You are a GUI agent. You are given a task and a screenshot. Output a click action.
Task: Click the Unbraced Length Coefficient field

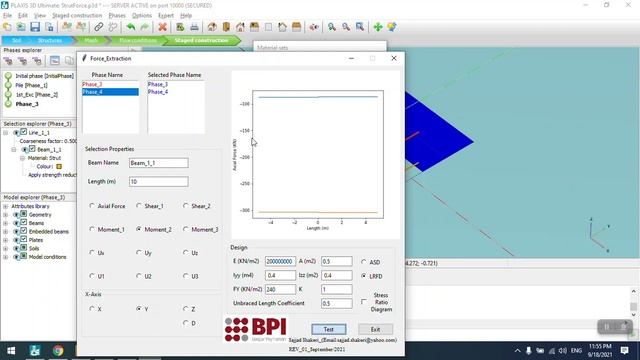[x=336, y=303]
